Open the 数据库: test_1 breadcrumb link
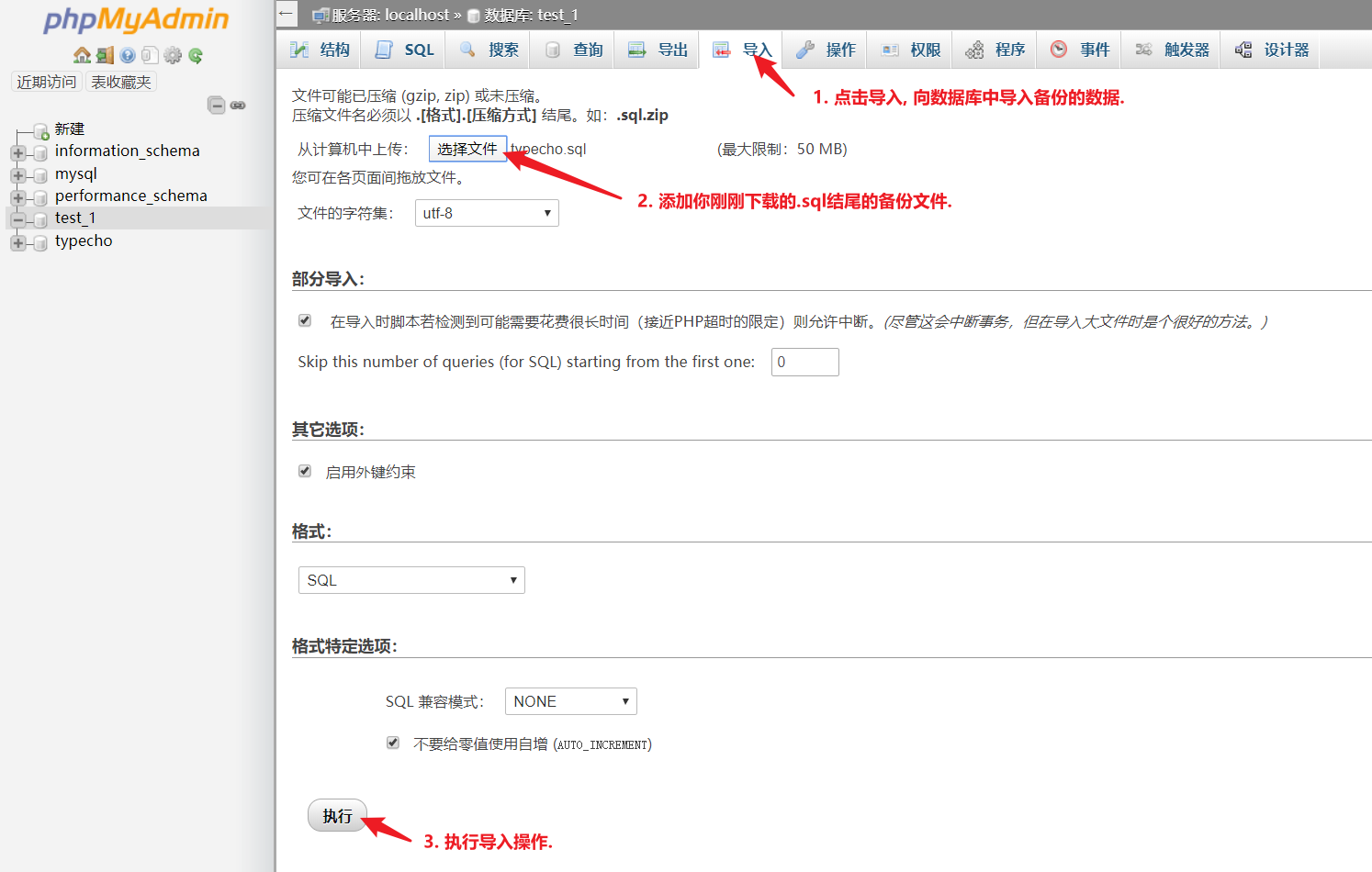Image resolution: width=1372 pixels, height=872 pixels. click(x=531, y=15)
